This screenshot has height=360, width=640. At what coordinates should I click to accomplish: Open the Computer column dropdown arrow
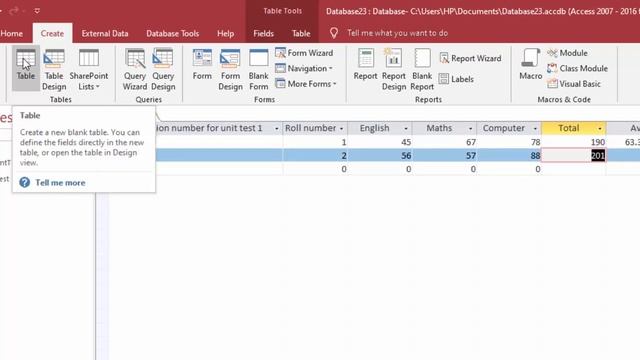[x=535, y=129]
